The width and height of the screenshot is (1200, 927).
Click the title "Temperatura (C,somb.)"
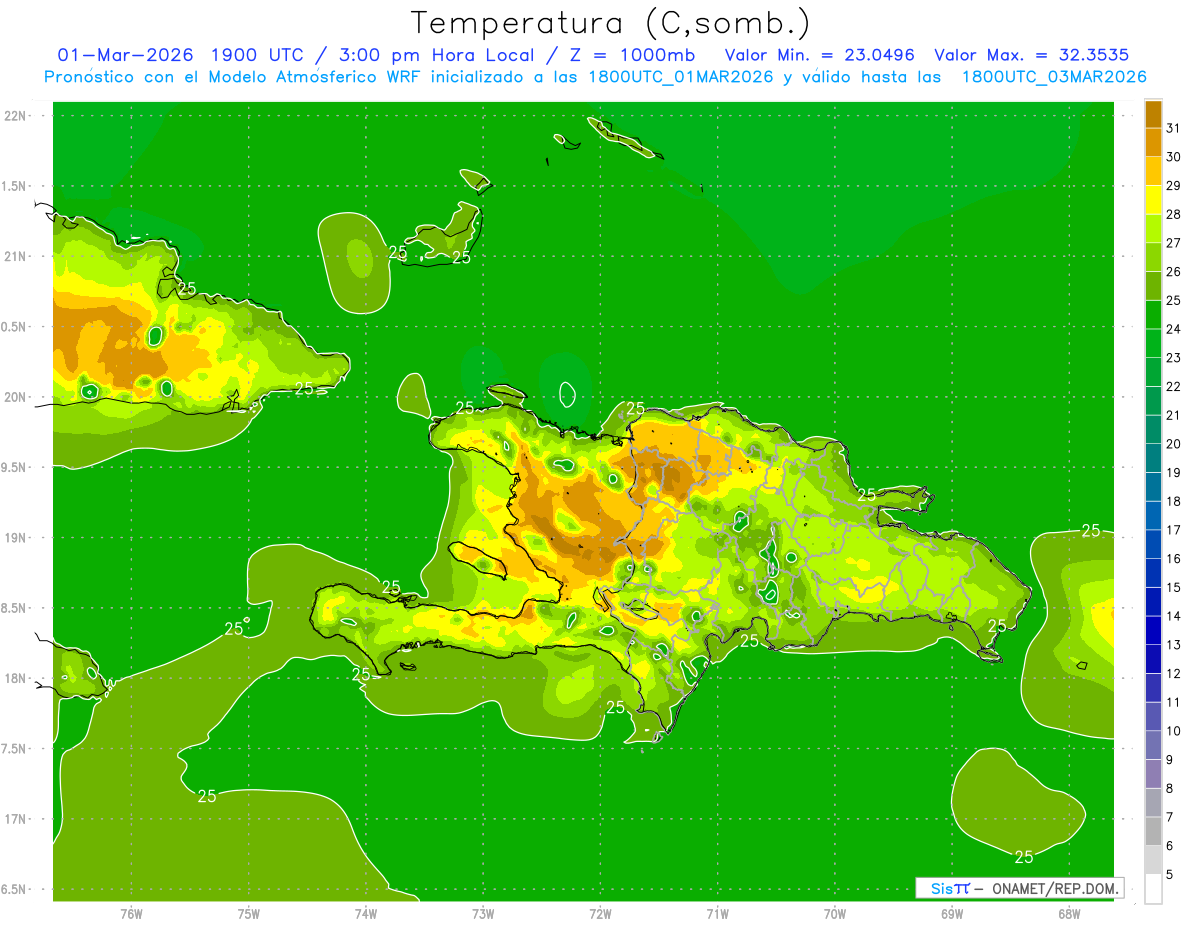611,23
